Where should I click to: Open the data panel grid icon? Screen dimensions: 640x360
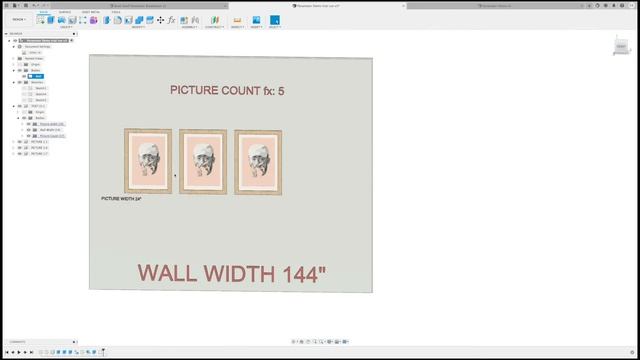coord(7,6)
